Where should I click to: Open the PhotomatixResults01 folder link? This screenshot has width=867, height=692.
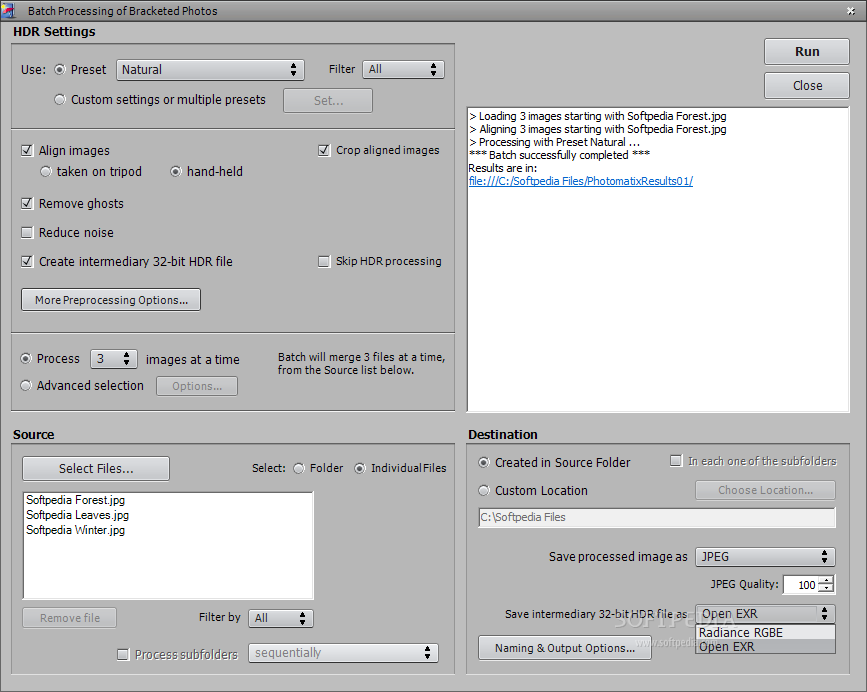coord(581,181)
